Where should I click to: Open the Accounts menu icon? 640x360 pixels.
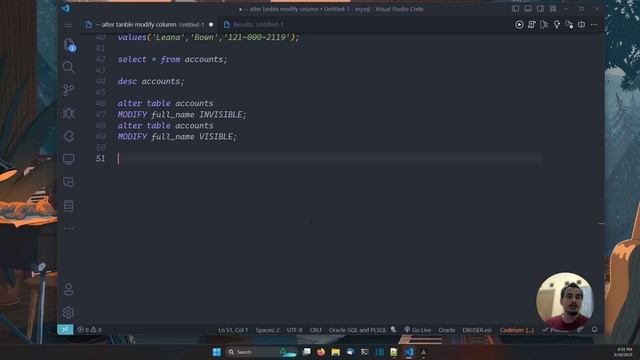pyautogui.click(x=69, y=289)
